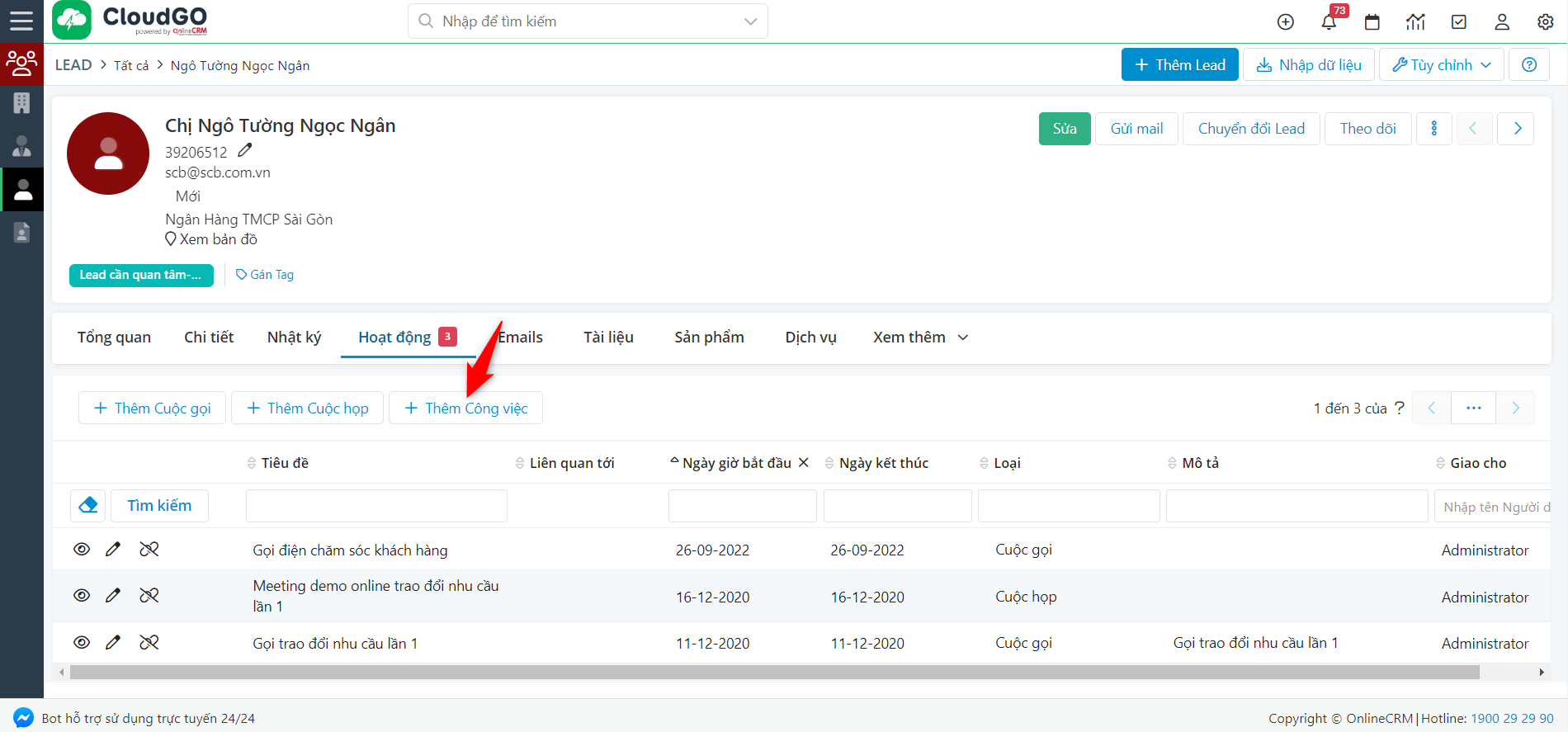Click the hotline number 1900 29 29 90
The height and width of the screenshot is (732, 1568).
coord(1512,718)
